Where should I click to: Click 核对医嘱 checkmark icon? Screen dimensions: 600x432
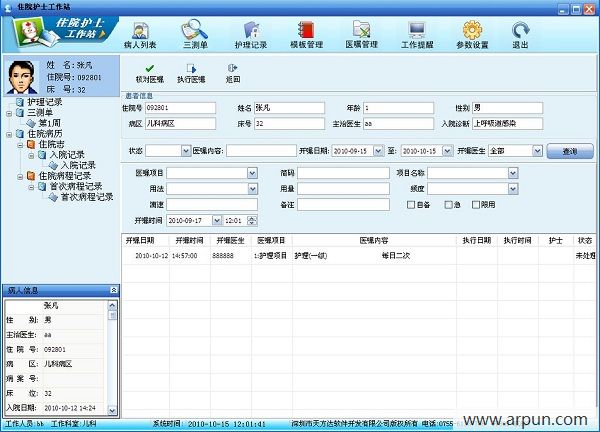click(x=150, y=74)
